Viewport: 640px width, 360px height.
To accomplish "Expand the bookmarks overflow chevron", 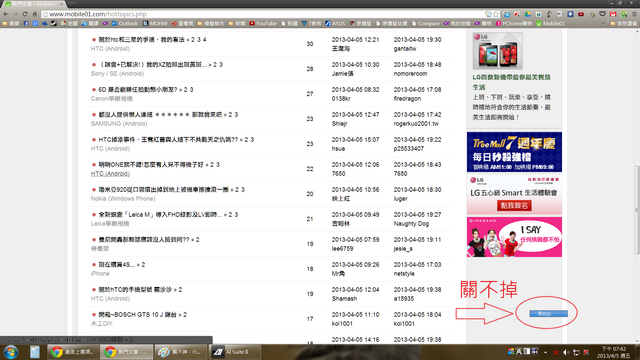I will (x=604, y=24).
